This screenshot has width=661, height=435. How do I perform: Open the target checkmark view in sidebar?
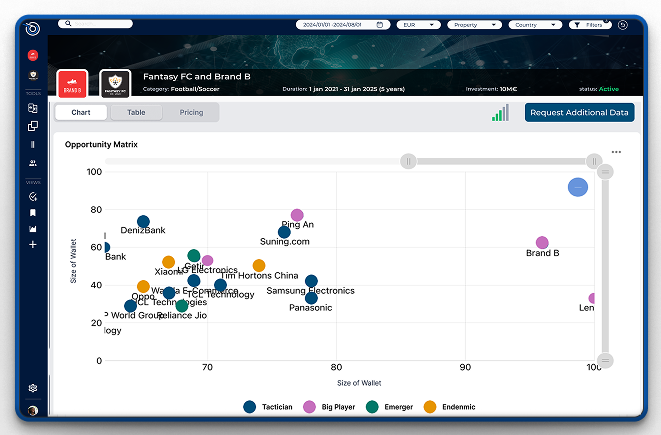(33, 196)
